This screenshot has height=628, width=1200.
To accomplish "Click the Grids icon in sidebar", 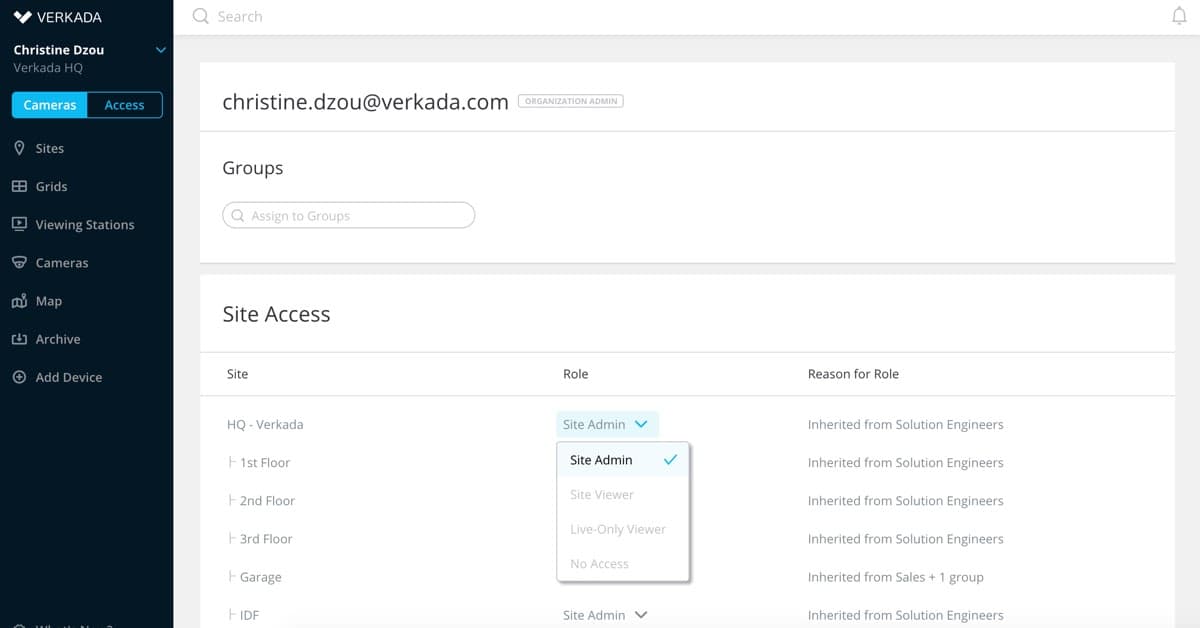I will pyautogui.click(x=19, y=186).
